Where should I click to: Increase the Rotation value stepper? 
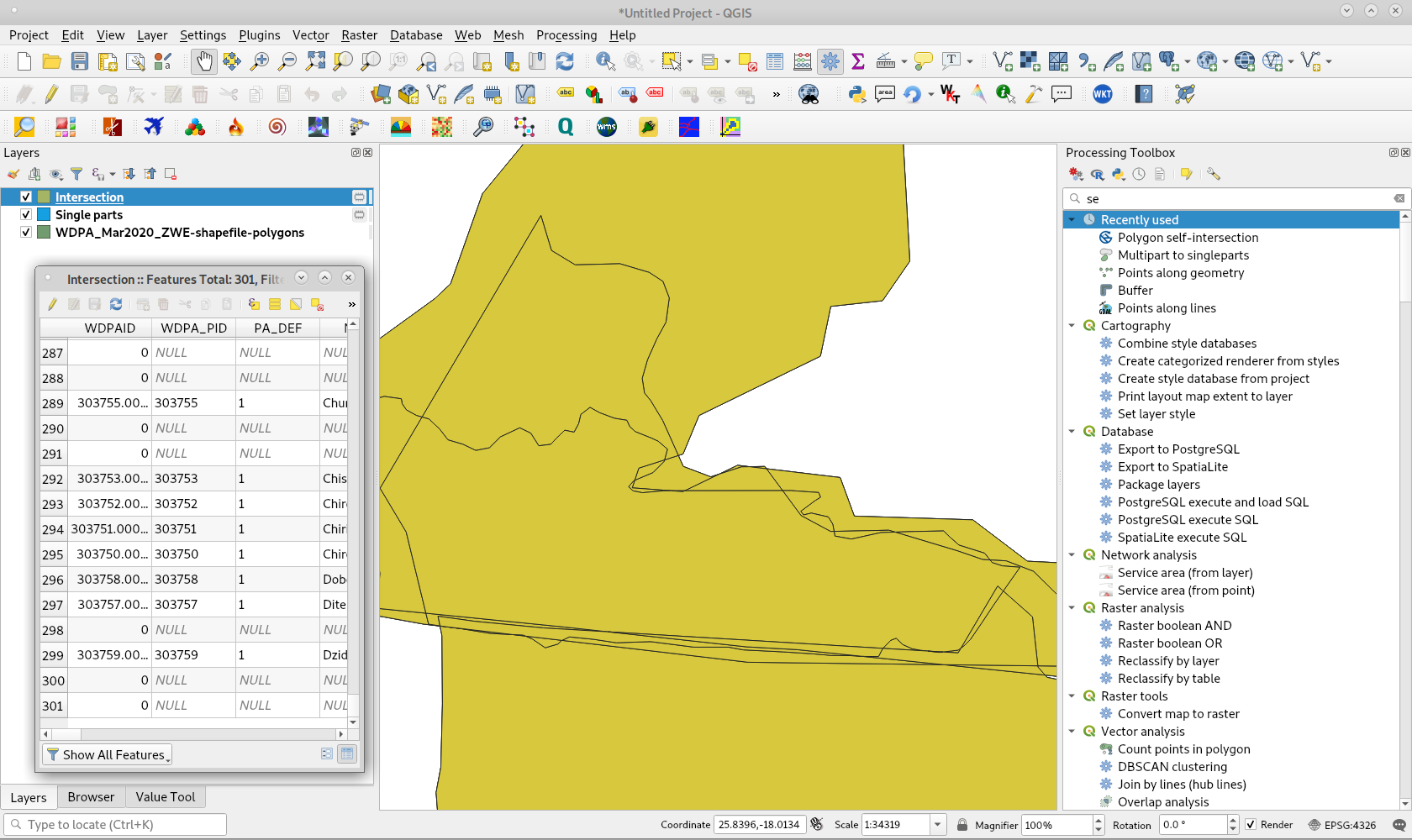pos(1233,821)
